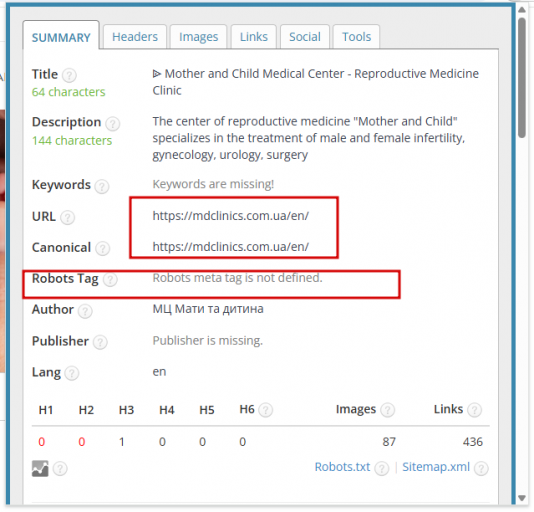Click the help icon next to Canonical

(103, 248)
